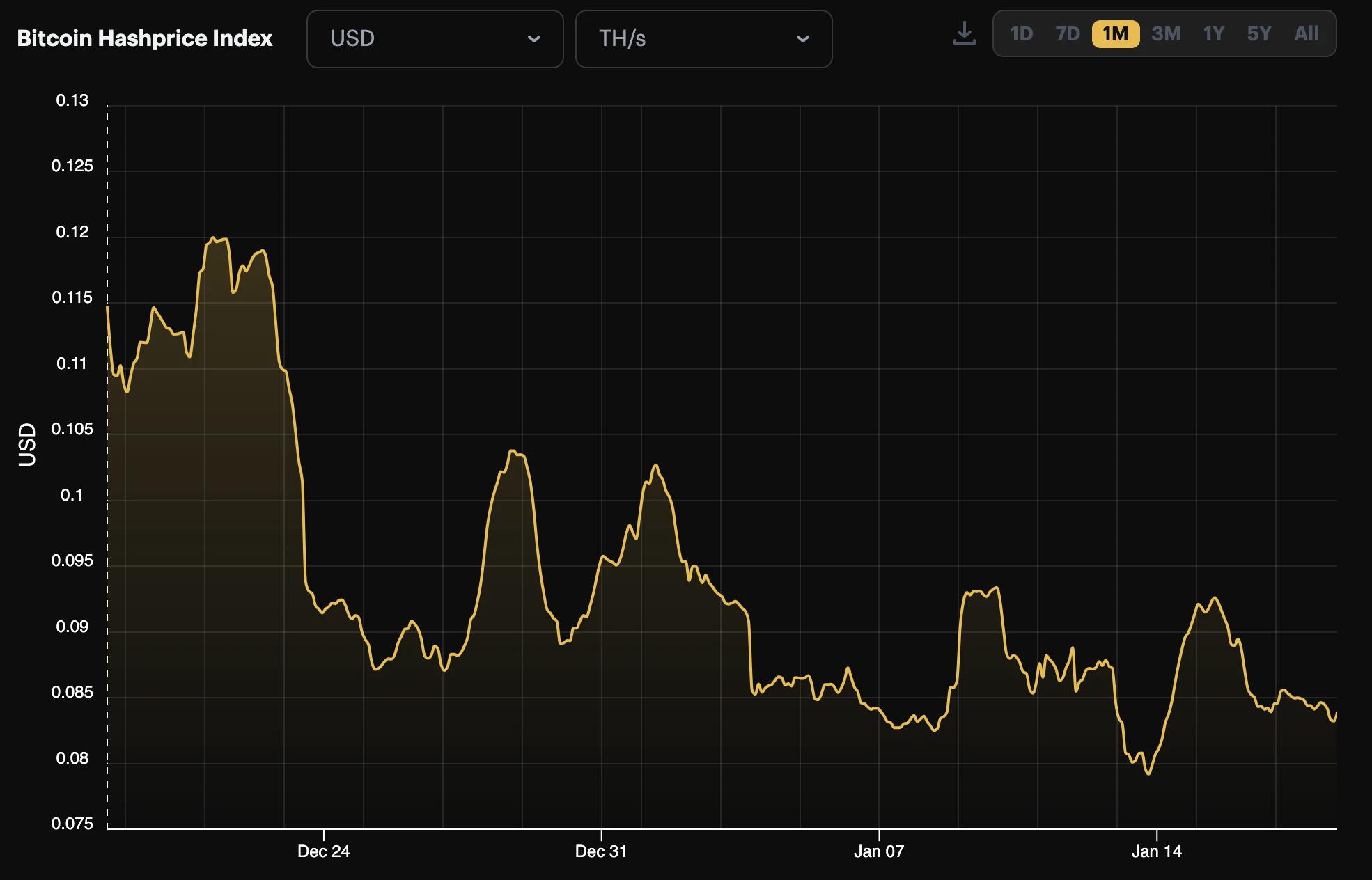
Task: Show All historical data range
Action: (x=1306, y=33)
